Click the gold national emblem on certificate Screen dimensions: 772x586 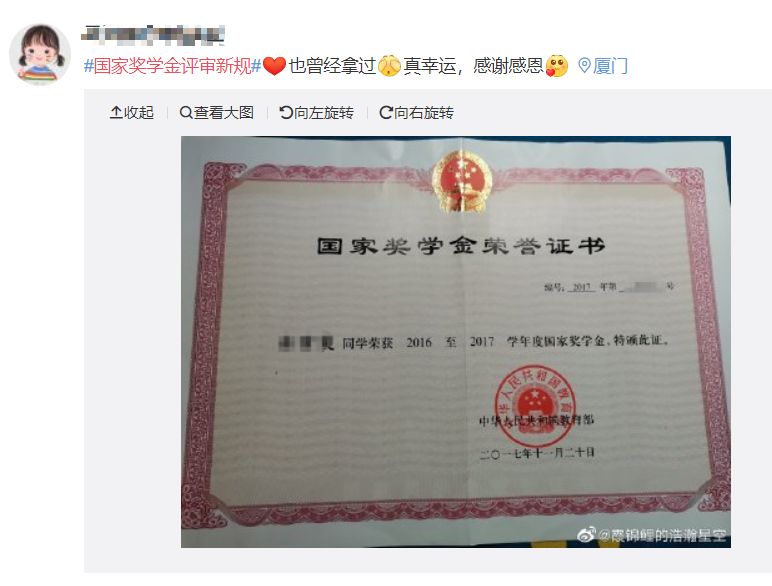point(461,181)
